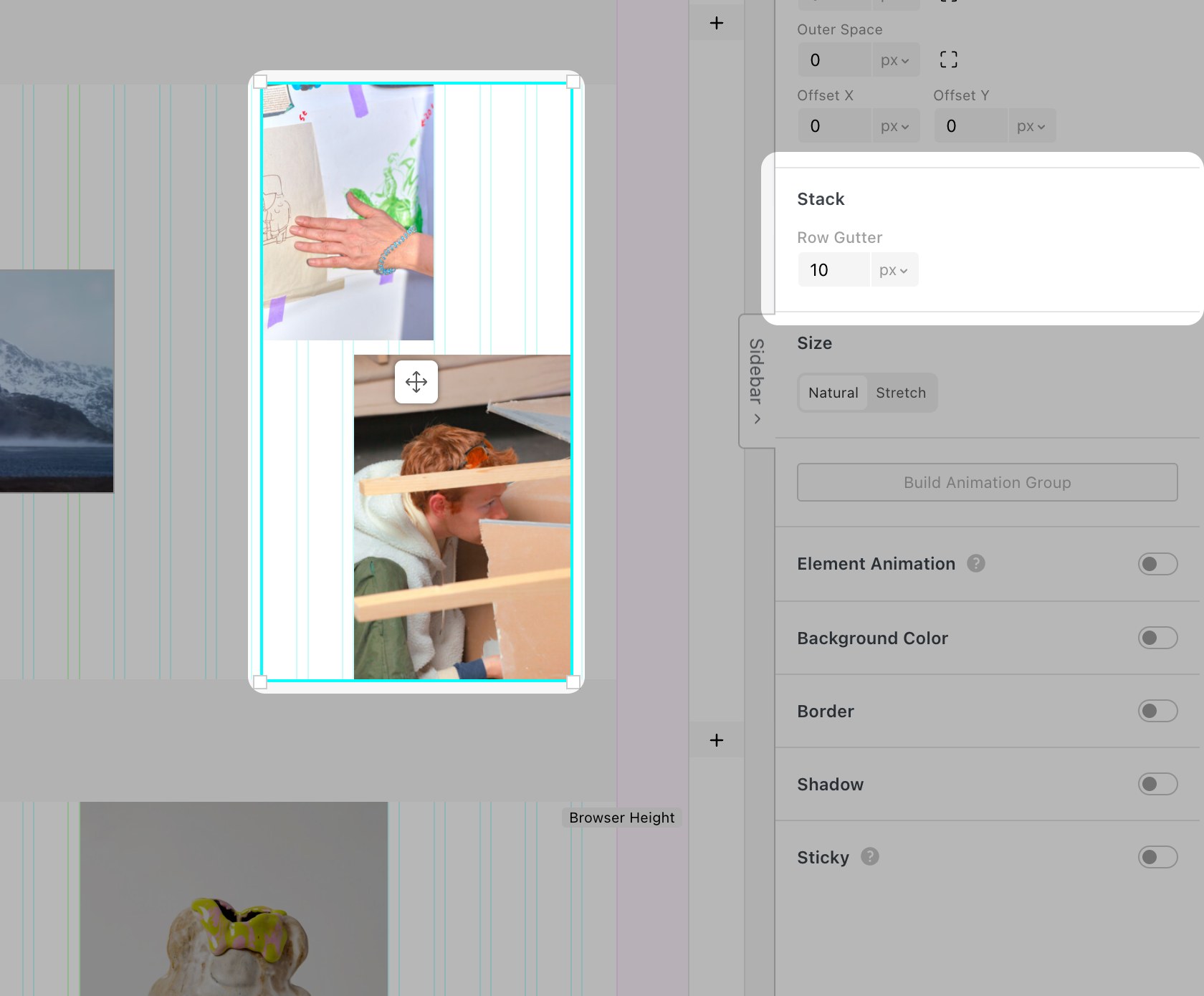The height and width of the screenshot is (996, 1204).
Task: Select the snowy mountain photo
Action: [57, 381]
